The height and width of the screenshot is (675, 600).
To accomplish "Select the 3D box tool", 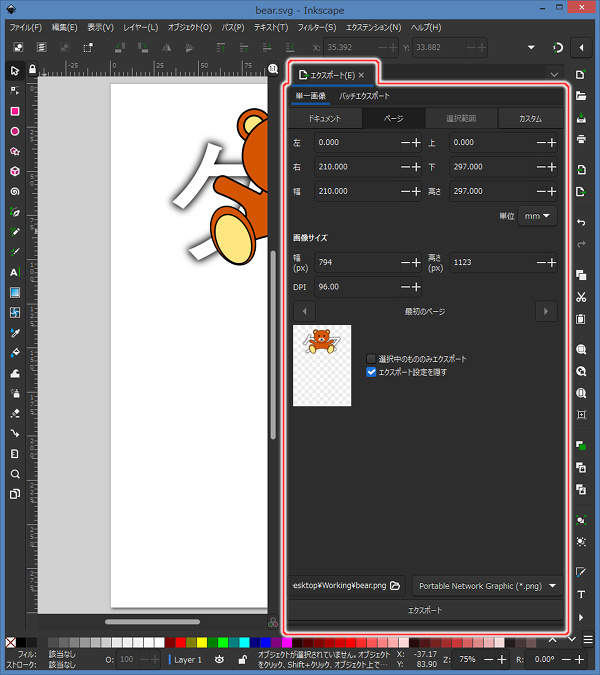I will pos(15,171).
